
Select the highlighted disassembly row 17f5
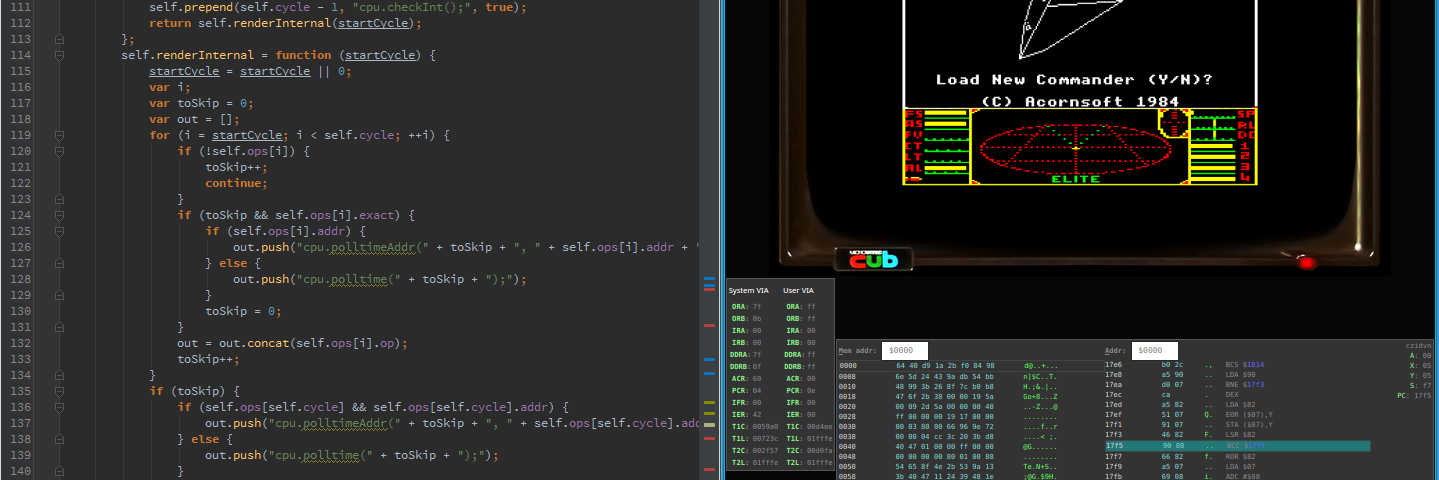(1237, 446)
